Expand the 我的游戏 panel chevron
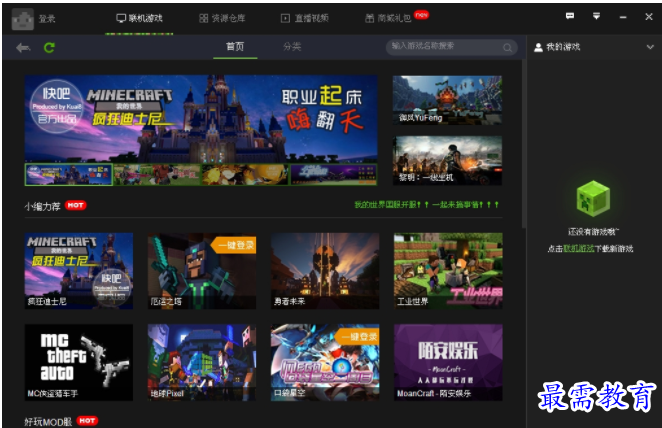The height and width of the screenshot is (428, 662). [650, 47]
